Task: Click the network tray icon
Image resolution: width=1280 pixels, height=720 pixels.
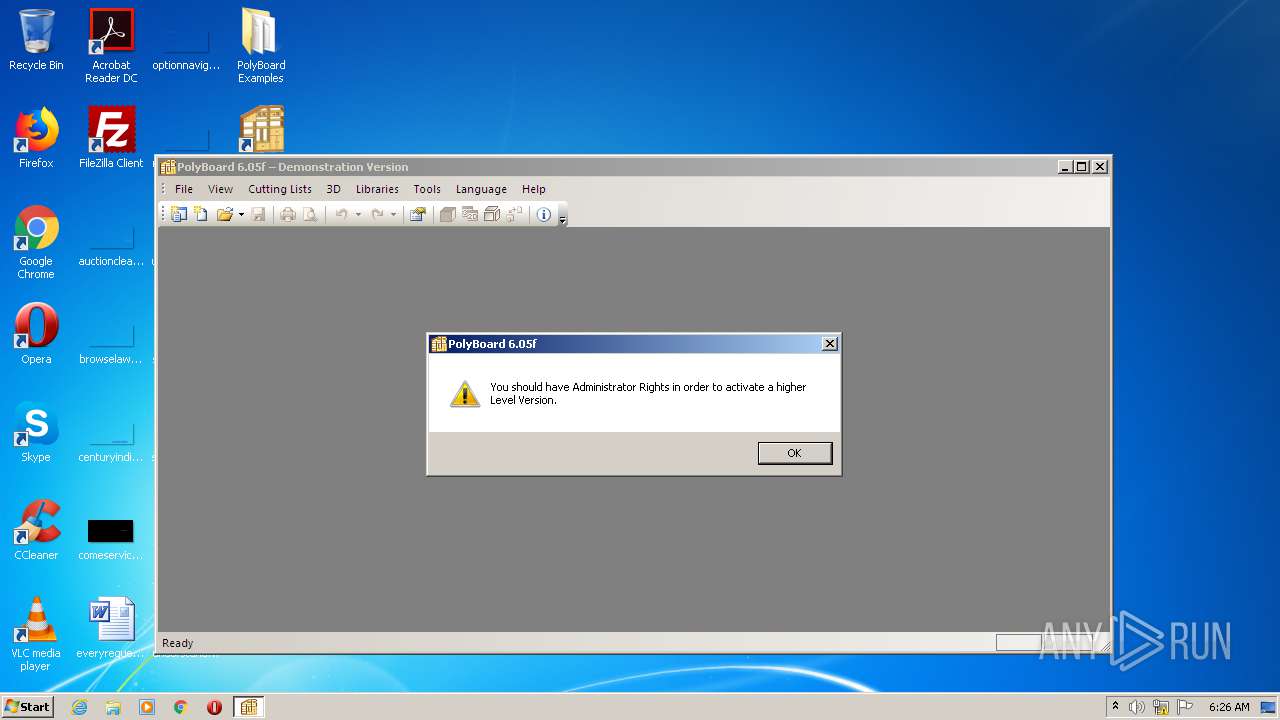Action: point(1161,707)
